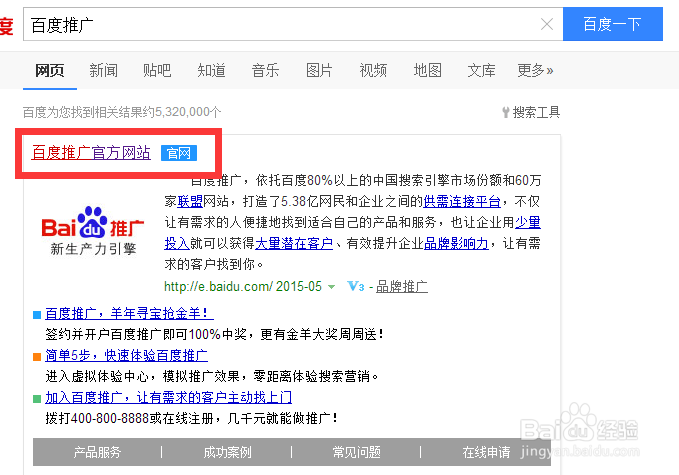Click the result count text 5,320,000个
This screenshot has height=475, width=679.
click(188, 112)
